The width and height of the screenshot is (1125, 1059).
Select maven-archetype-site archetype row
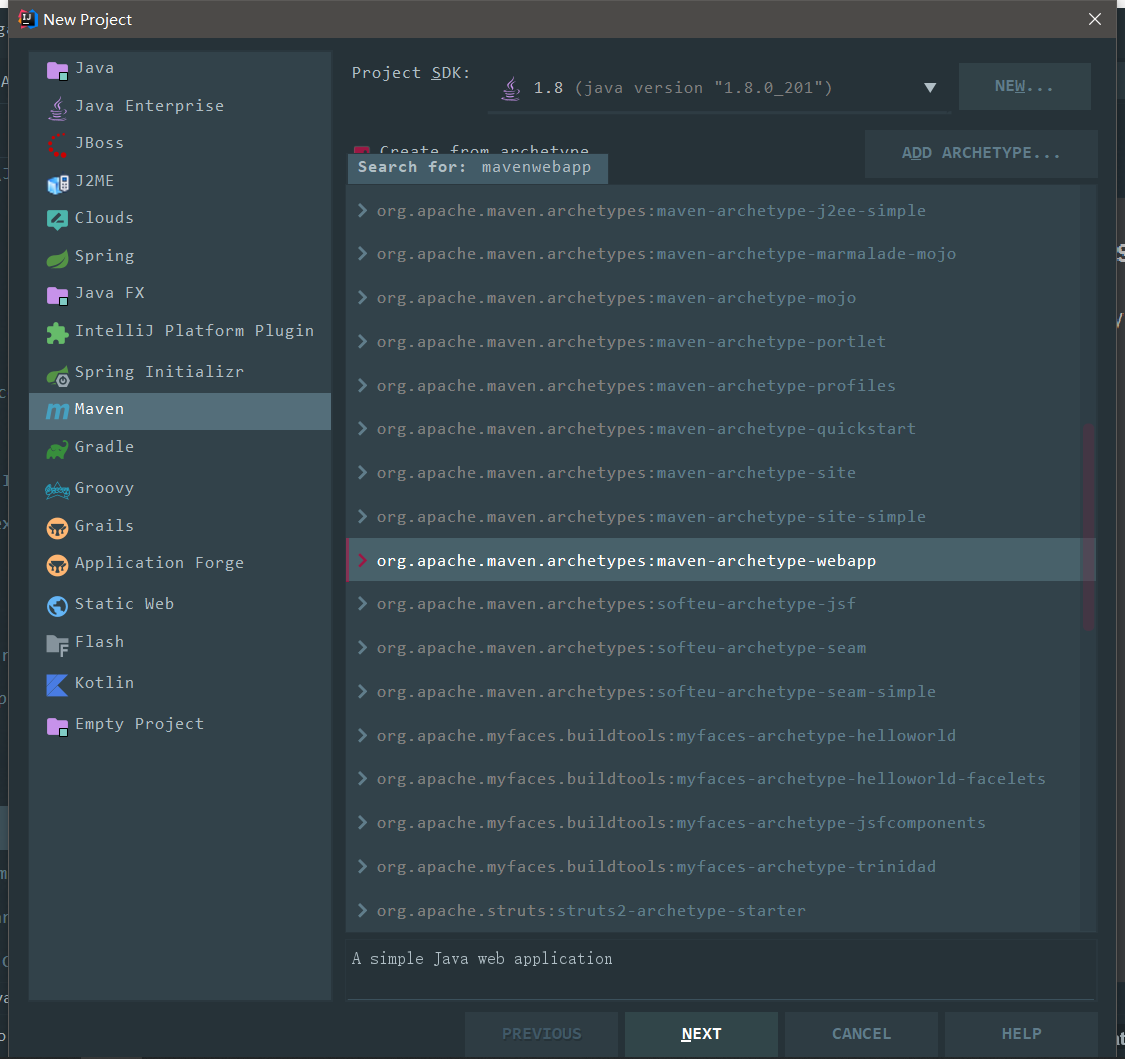tap(714, 473)
